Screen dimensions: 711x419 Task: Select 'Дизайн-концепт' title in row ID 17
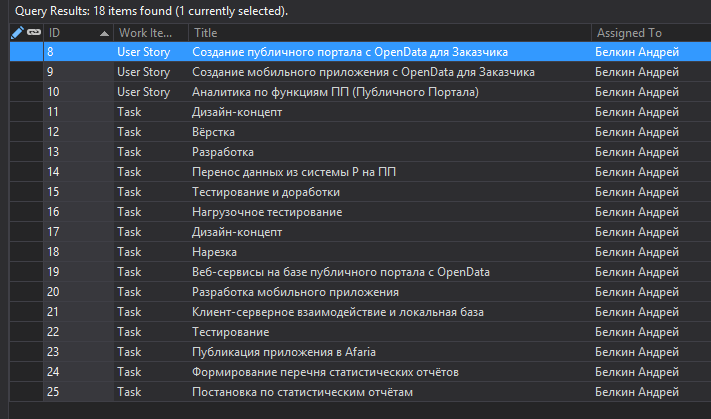pyautogui.click(x=237, y=232)
